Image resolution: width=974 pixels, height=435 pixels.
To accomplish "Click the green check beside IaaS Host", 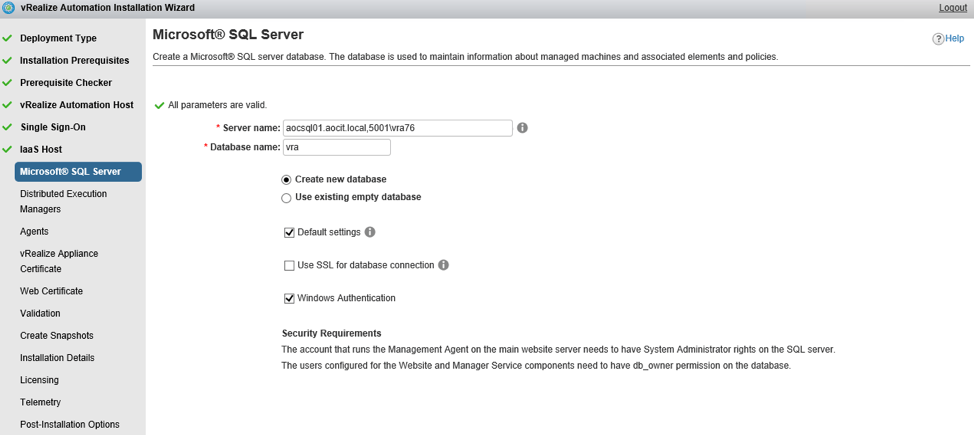I will [7, 149].
